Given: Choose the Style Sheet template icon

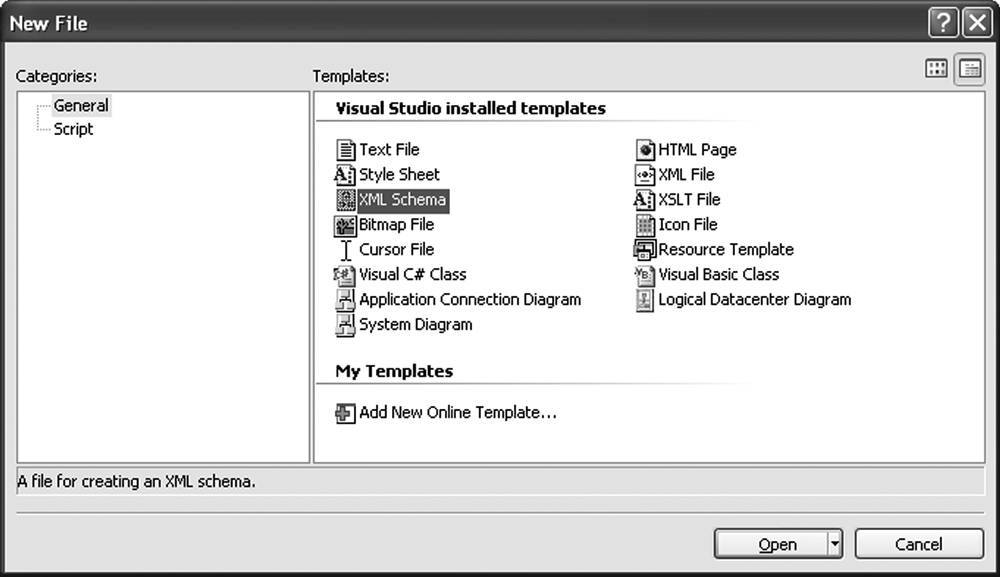Looking at the screenshot, I should click(x=345, y=175).
